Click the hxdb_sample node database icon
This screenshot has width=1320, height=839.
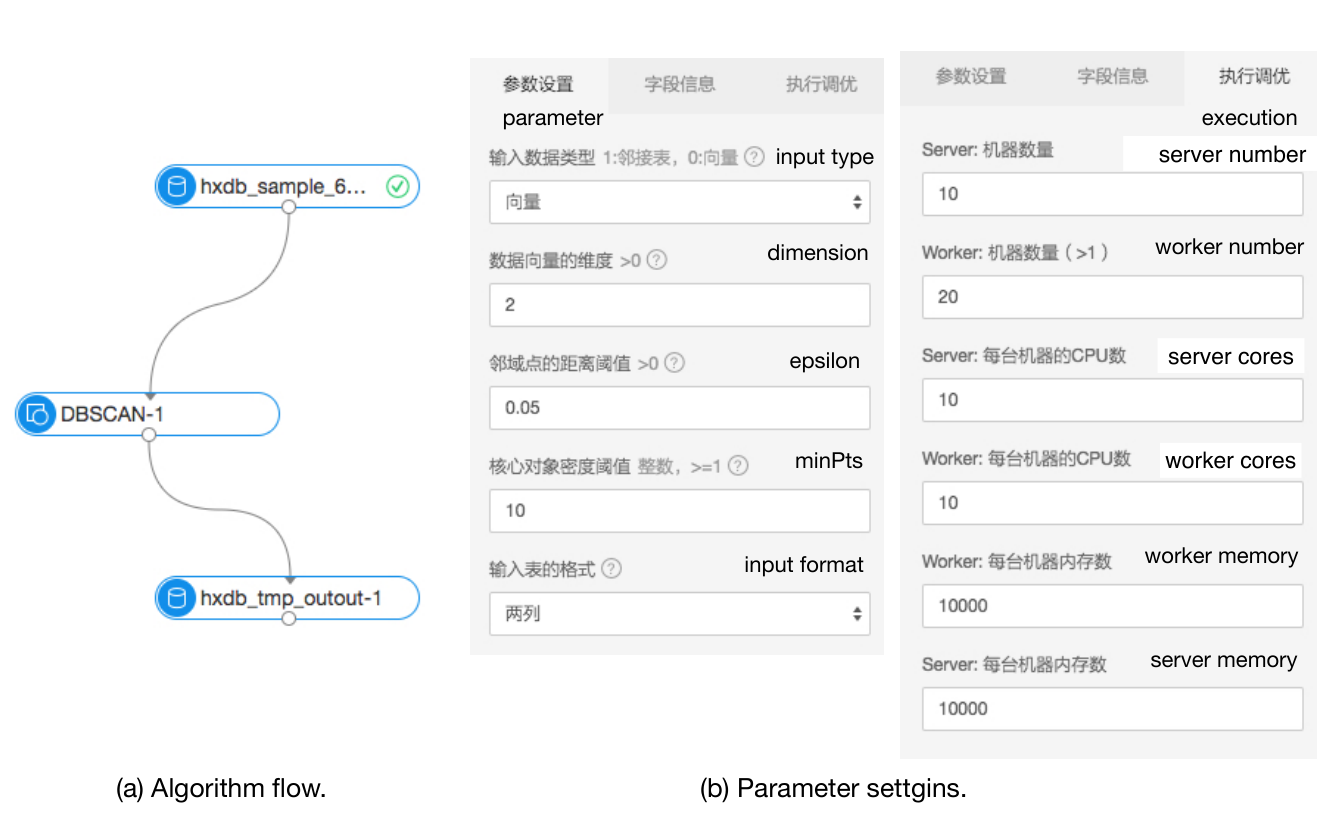pyautogui.click(x=177, y=186)
